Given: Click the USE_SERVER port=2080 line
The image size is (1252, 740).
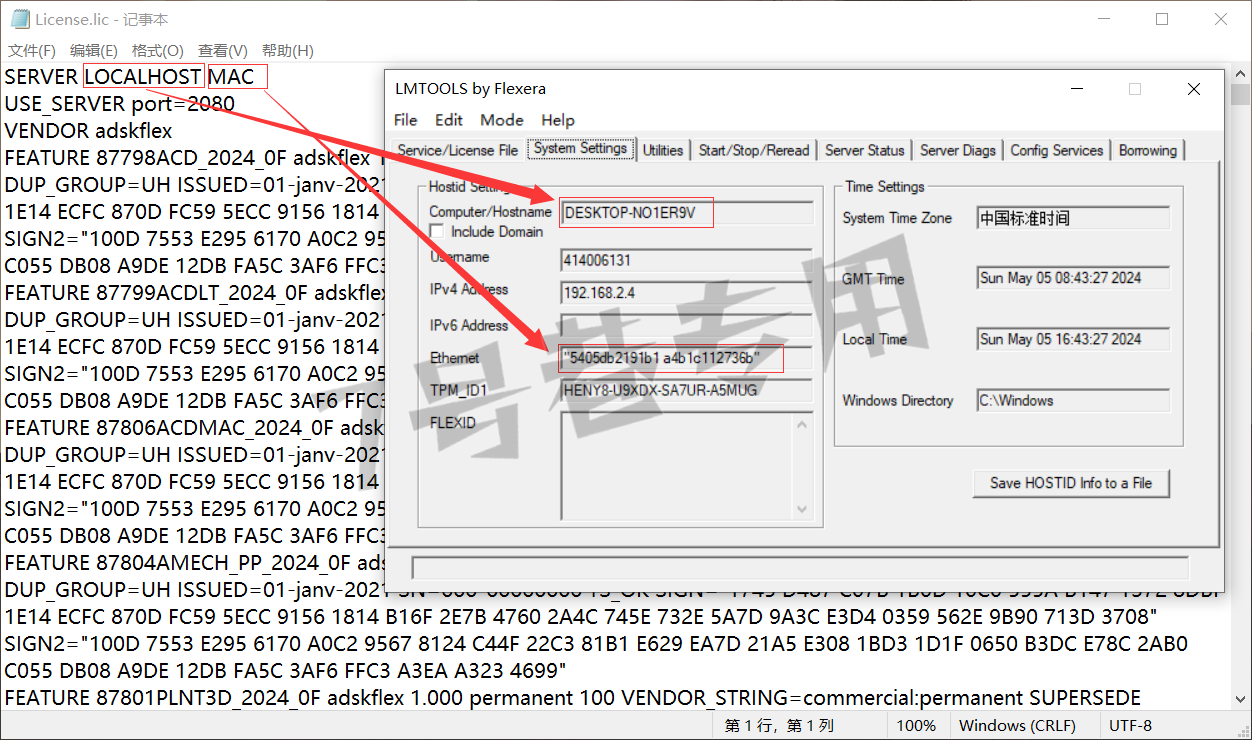Looking at the screenshot, I should point(120,103).
